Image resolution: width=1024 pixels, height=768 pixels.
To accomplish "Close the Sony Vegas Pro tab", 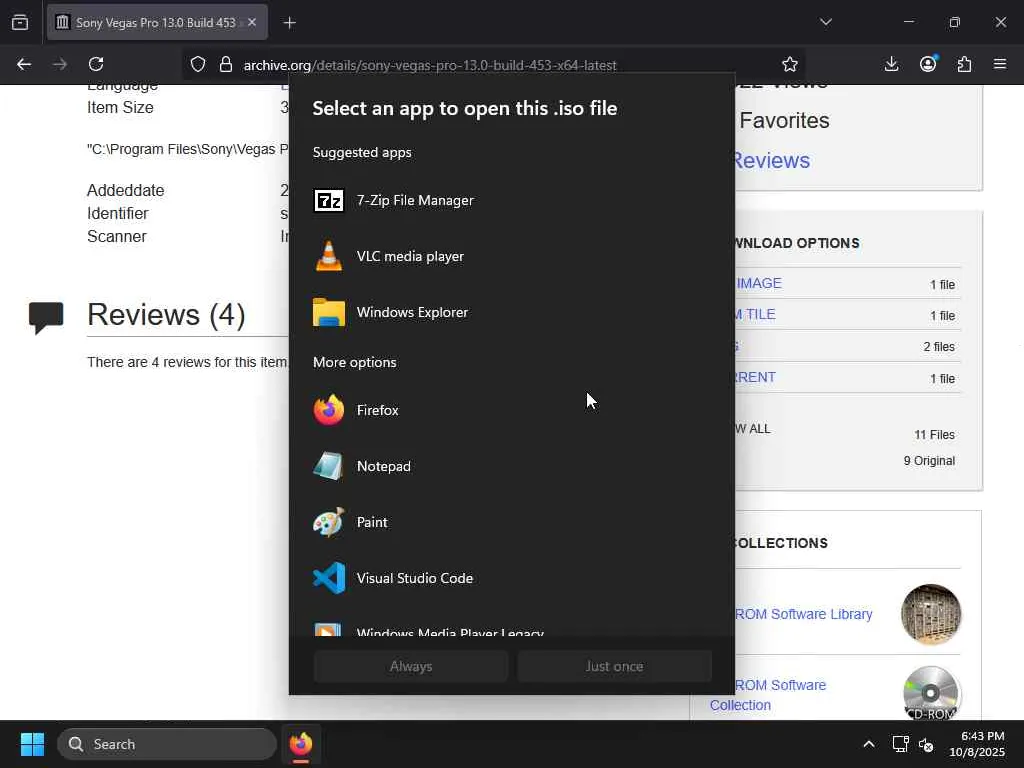I will 251,22.
